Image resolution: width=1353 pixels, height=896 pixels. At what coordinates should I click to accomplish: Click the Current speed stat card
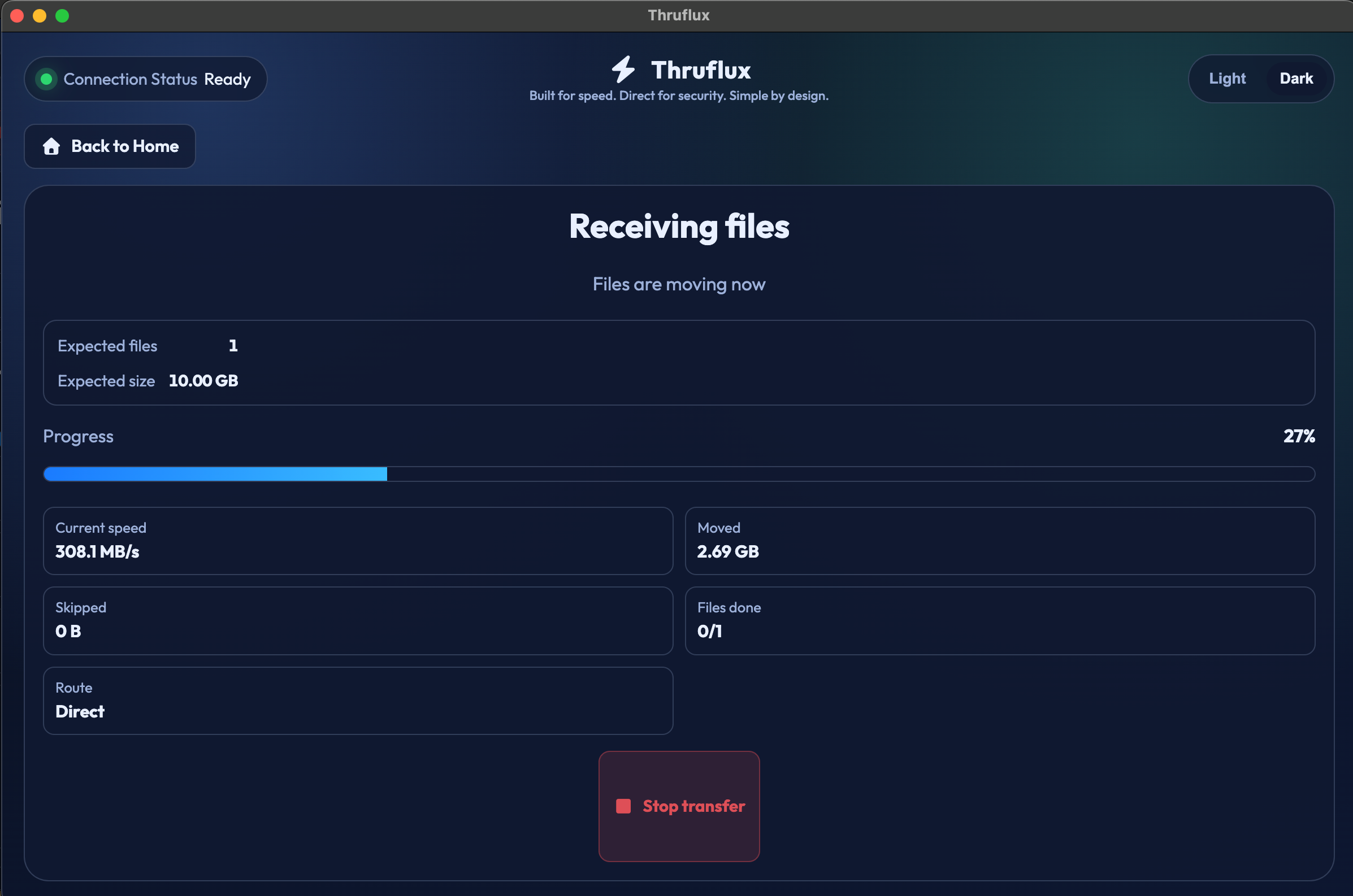click(x=358, y=541)
